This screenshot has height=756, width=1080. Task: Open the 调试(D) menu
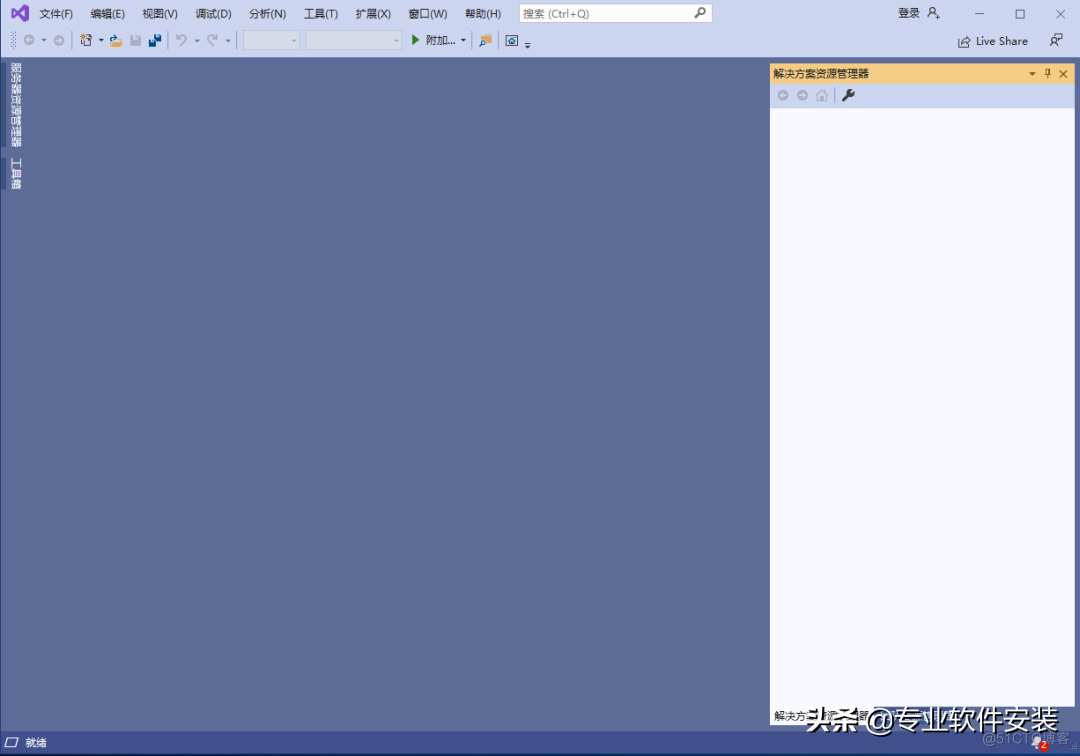click(x=212, y=13)
